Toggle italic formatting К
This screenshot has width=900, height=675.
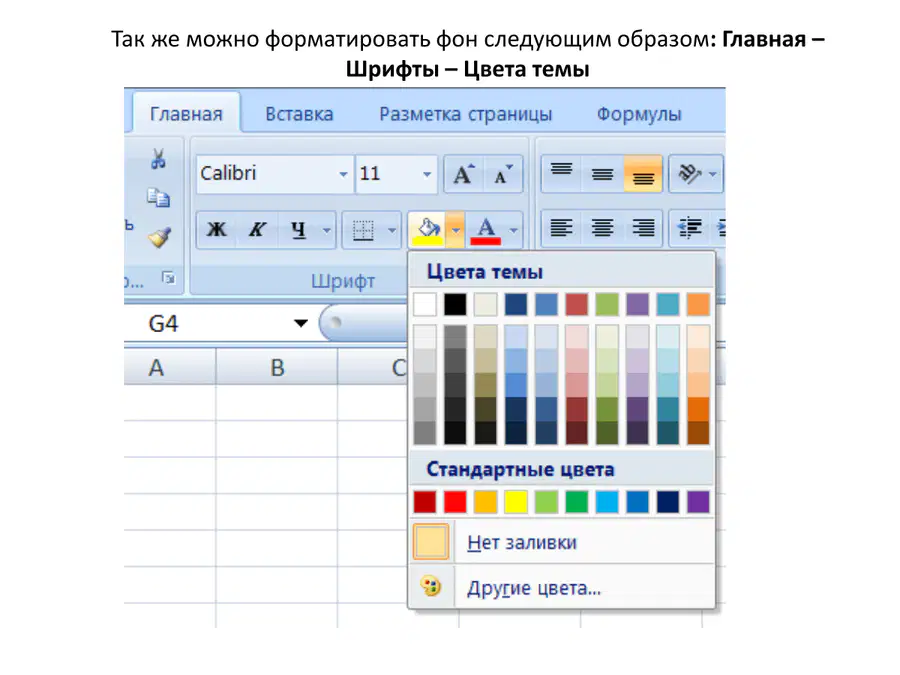257,230
